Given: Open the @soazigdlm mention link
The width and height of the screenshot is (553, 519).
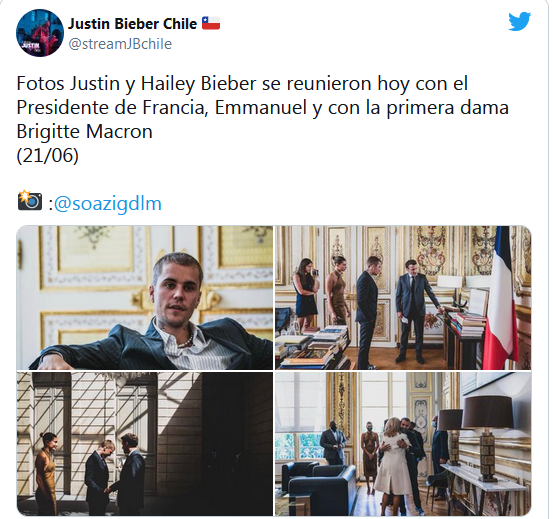Looking at the screenshot, I should [108, 203].
